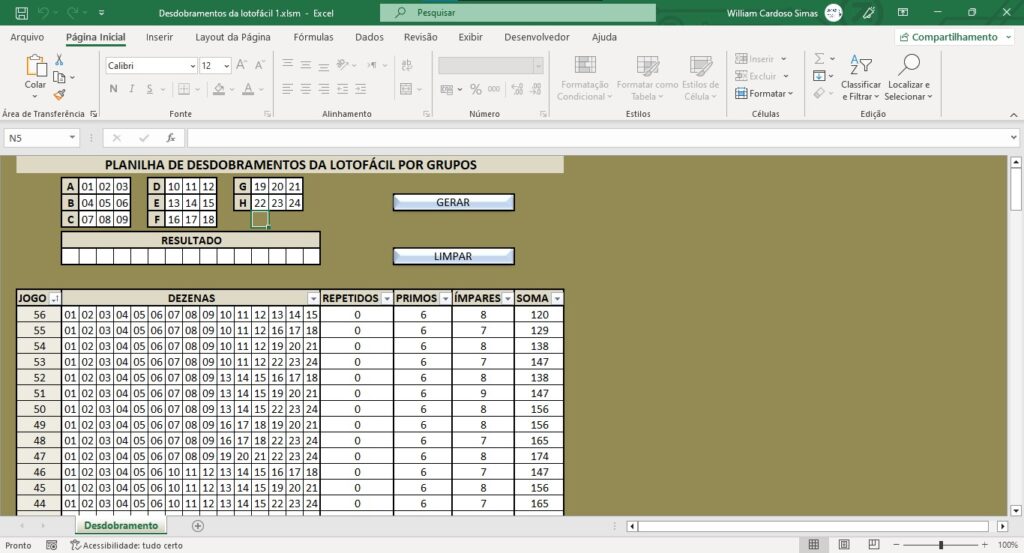
Task: Open the REPETIDOS column filter dropdown
Action: pyautogui.click(x=387, y=298)
